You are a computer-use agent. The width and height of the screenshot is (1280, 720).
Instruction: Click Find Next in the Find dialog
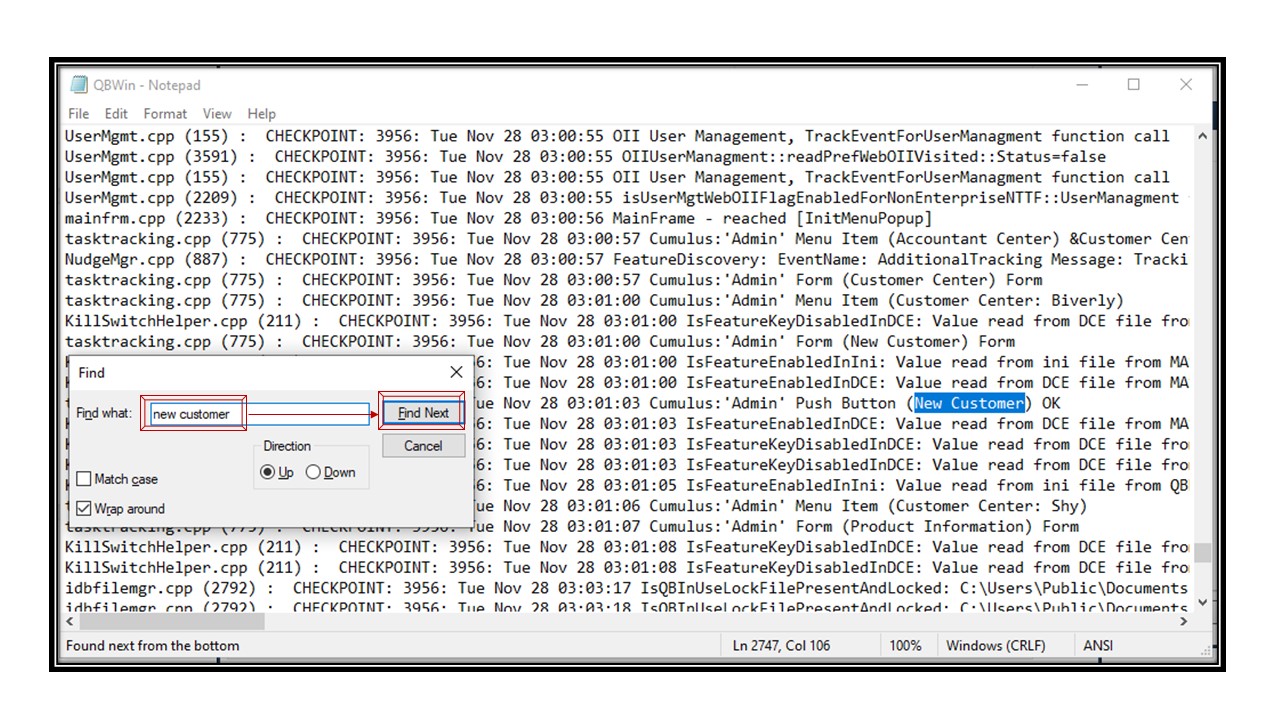tap(423, 413)
